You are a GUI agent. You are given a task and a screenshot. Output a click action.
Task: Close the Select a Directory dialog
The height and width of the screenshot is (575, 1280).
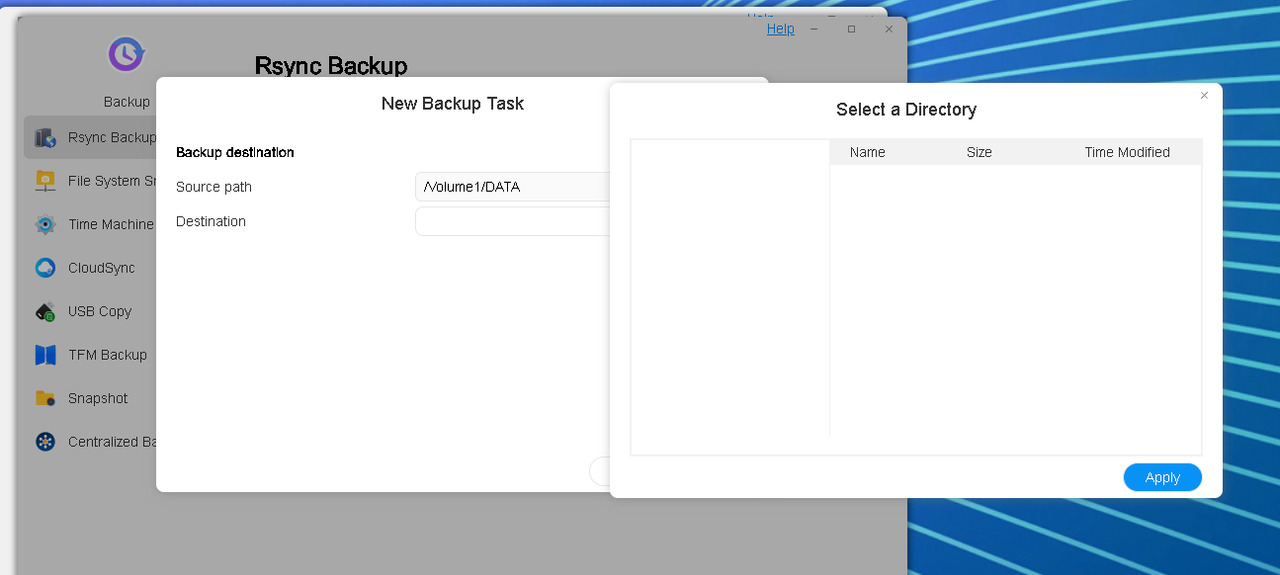pyautogui.click(x=1204, y=95)
